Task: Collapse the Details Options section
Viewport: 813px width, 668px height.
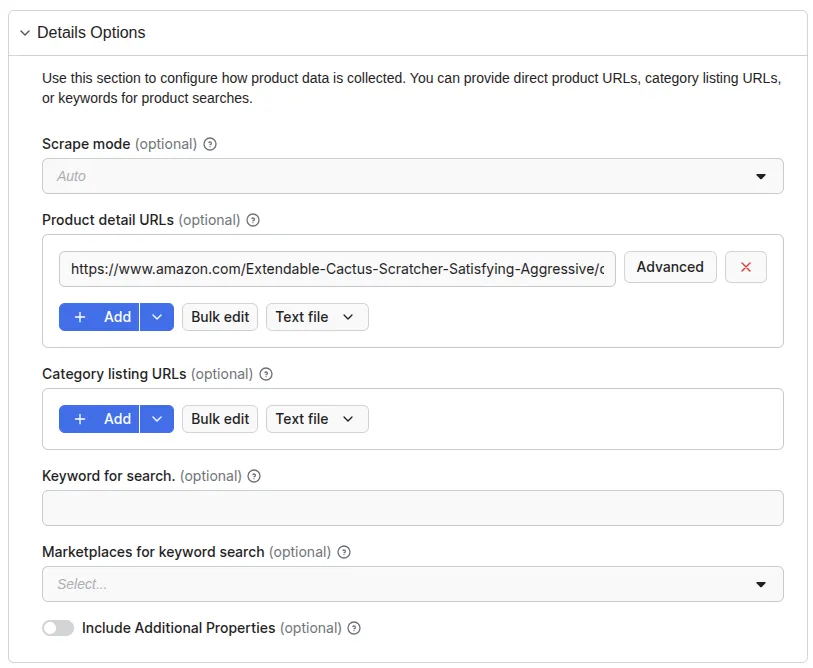Action: coord(24,33)
